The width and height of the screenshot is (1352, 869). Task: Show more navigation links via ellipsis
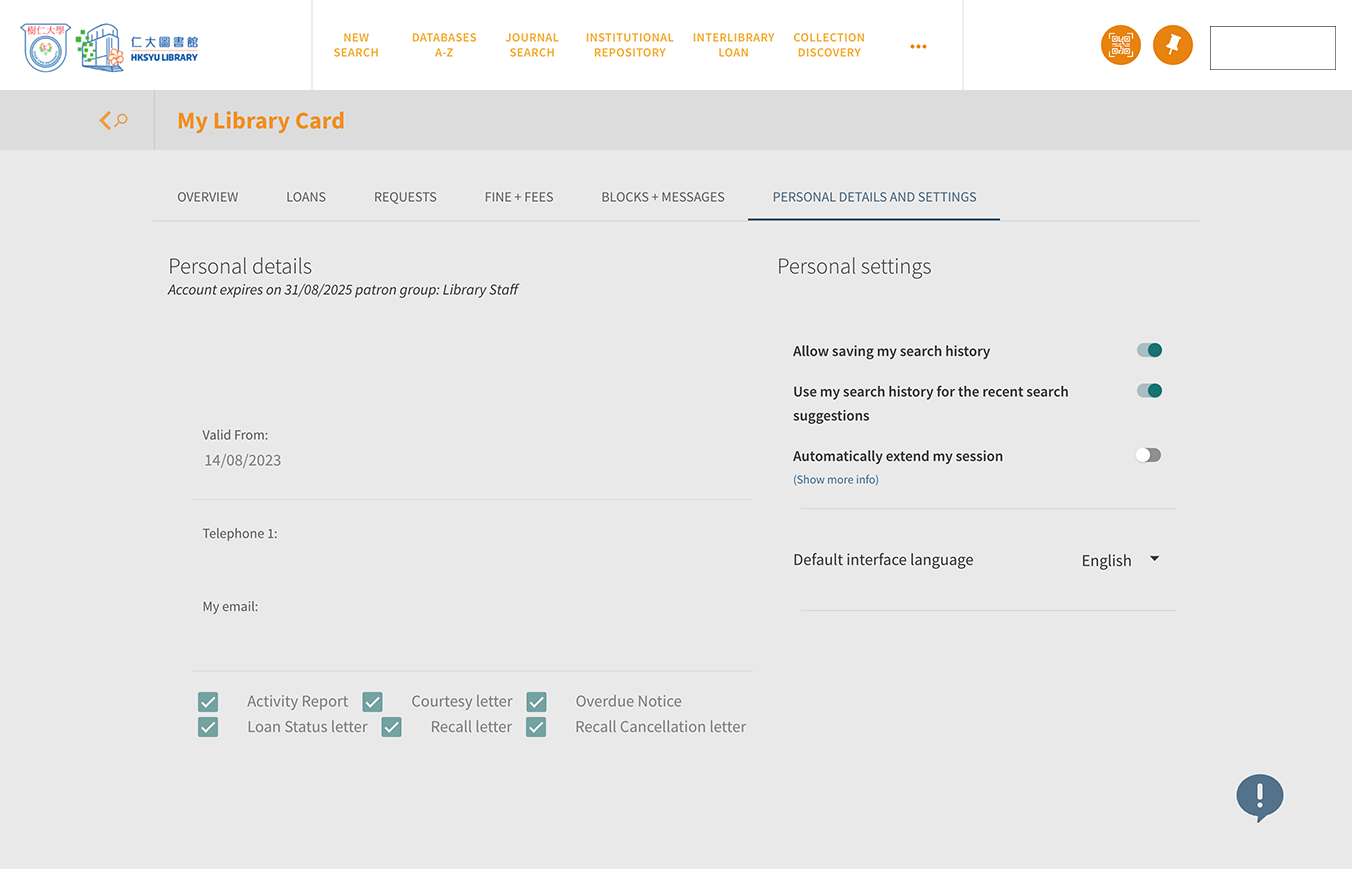(x=918, y=46)
